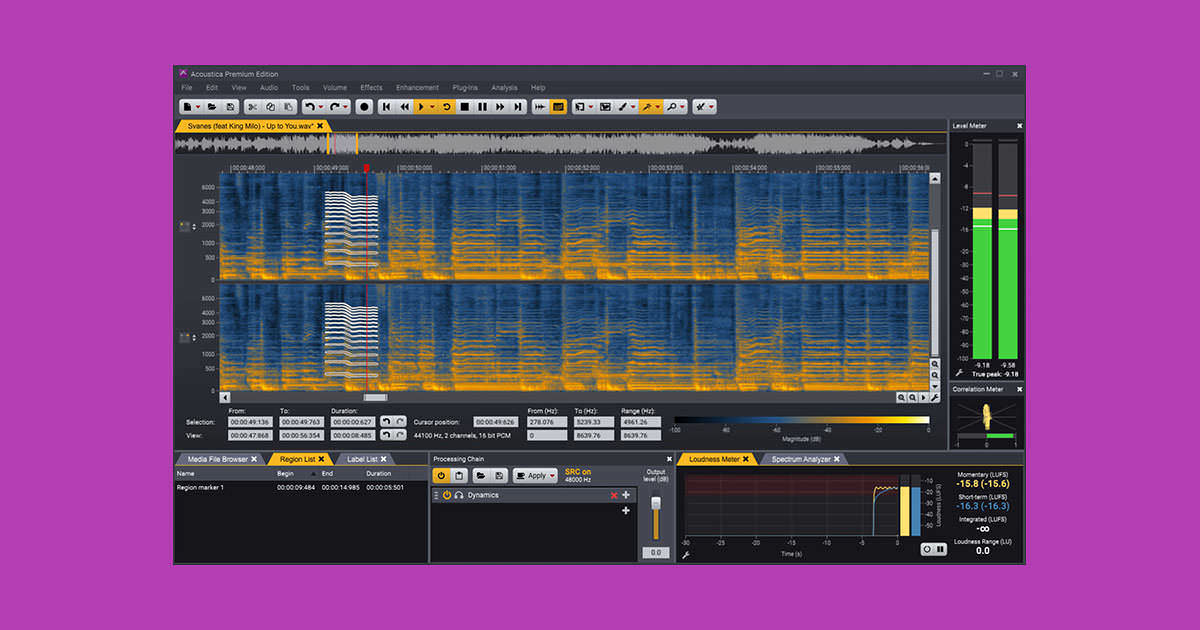The image size is (1200, 630).
Task: Click the last tool icon in top toolbar
Action: pos(700,106)
